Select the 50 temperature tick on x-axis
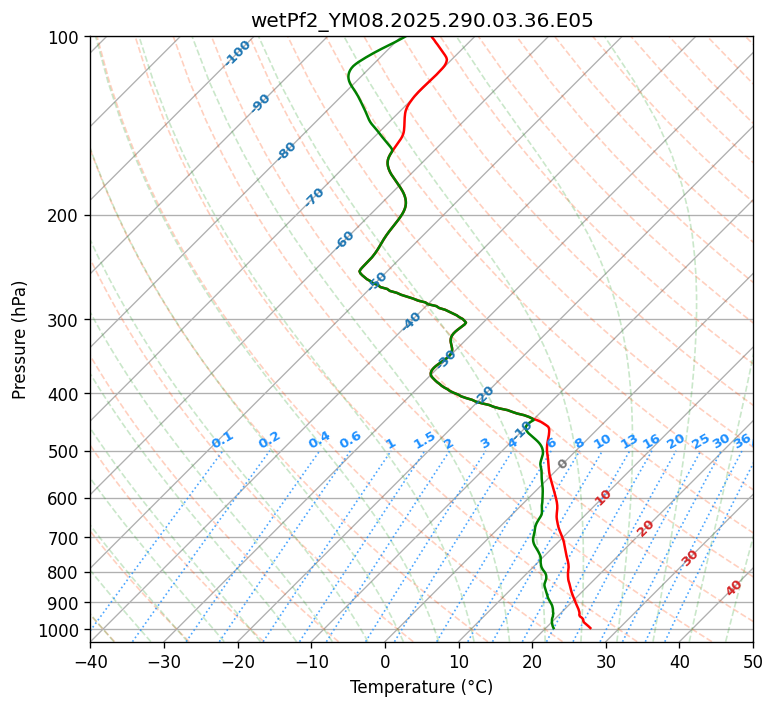 [x=753, y=661]
